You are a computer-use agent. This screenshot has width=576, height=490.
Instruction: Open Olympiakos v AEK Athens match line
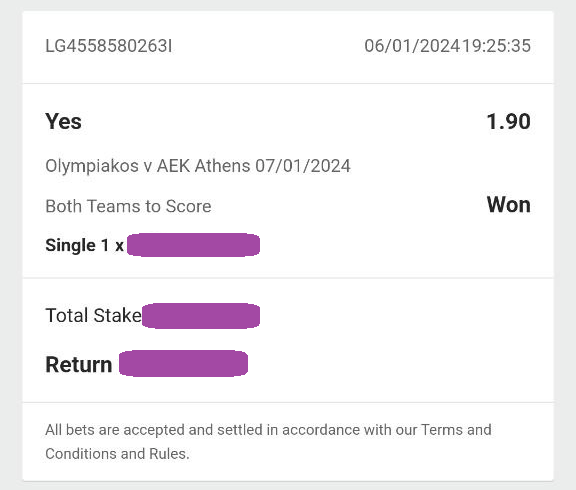198,166
